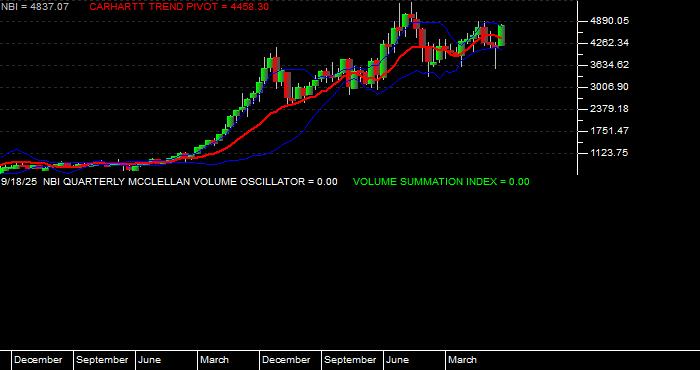Click the NBI = 4837.07 readout
This screenshot has width=700, height=370.
click(34, 7)
